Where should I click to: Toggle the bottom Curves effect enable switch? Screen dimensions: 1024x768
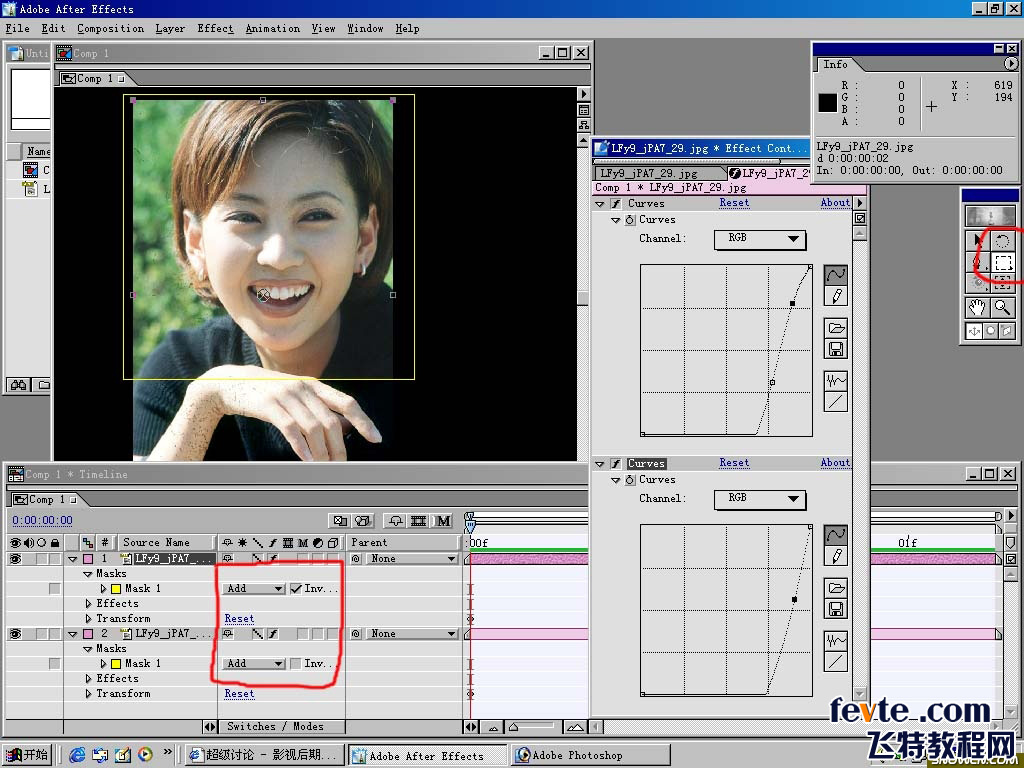point(615,464)
